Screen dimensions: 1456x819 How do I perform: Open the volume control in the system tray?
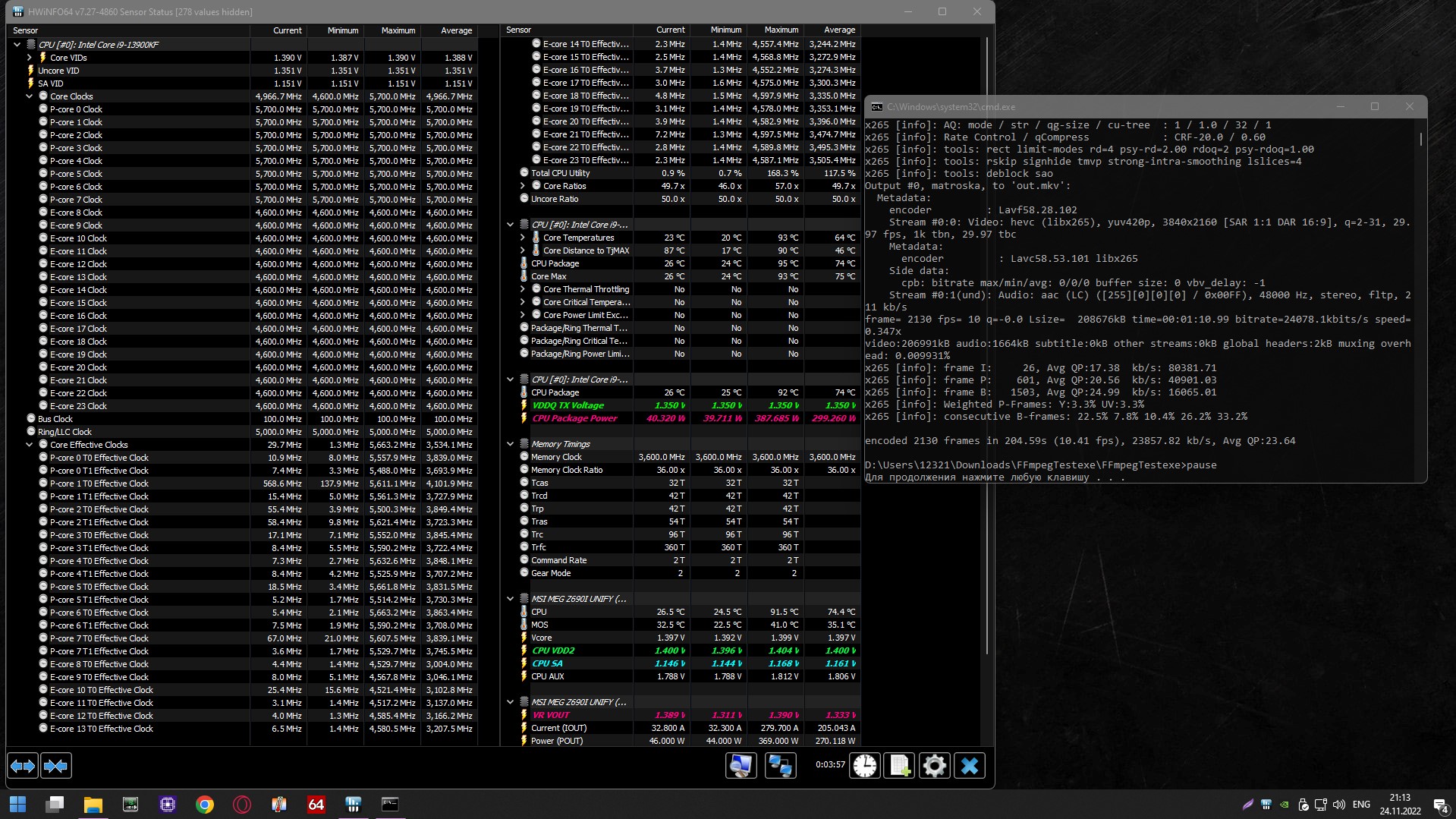click(x=1338, y=805)
